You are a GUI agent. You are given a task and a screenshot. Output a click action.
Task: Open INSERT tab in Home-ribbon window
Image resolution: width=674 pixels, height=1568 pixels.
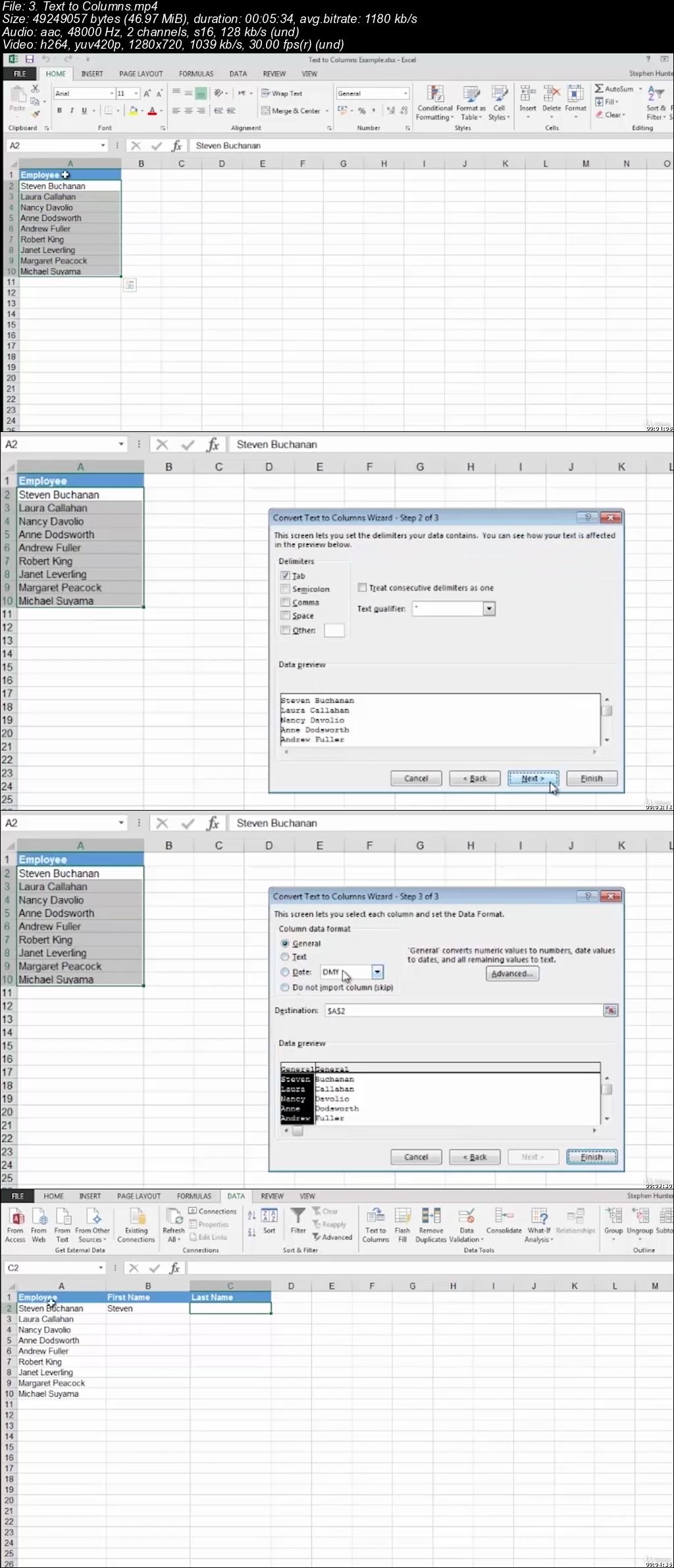click(92, 74)
